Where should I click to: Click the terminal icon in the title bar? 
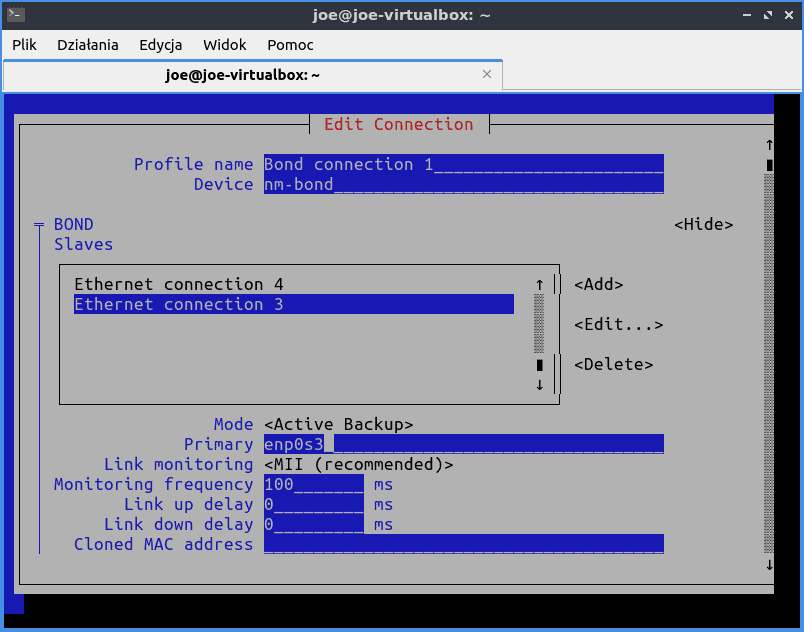click(14, 15)
